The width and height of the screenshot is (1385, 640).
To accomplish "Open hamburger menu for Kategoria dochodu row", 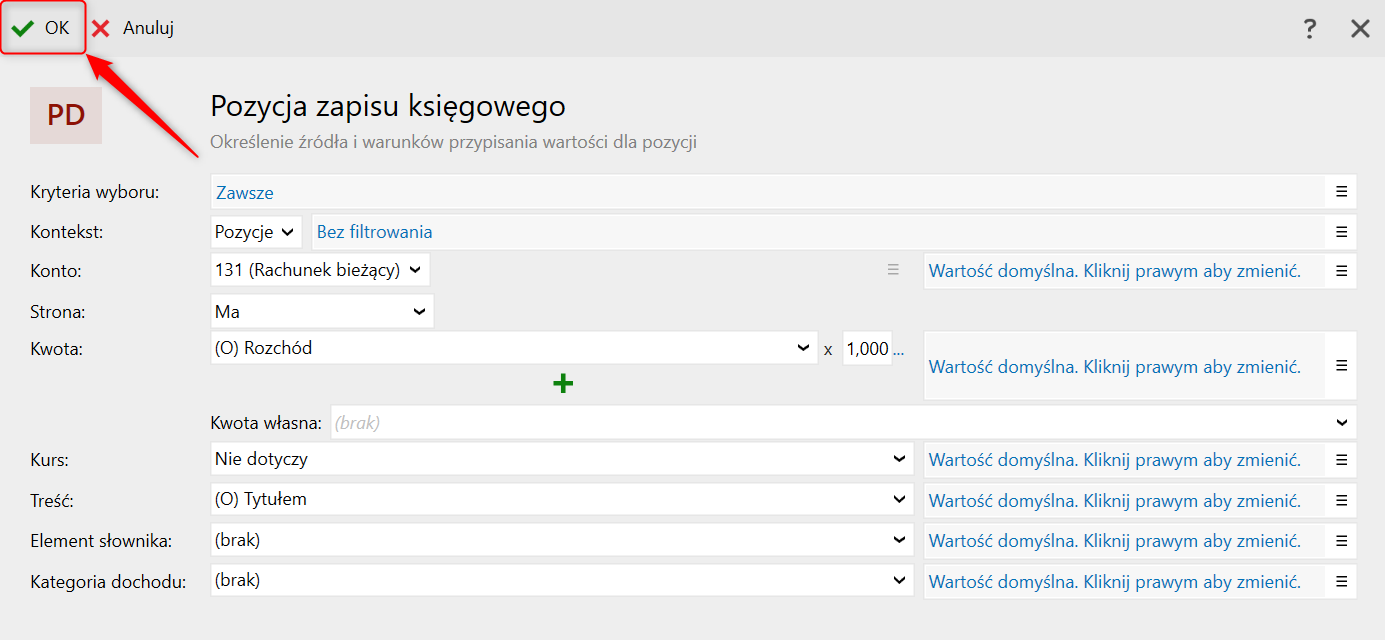I will click(1341, 581).
